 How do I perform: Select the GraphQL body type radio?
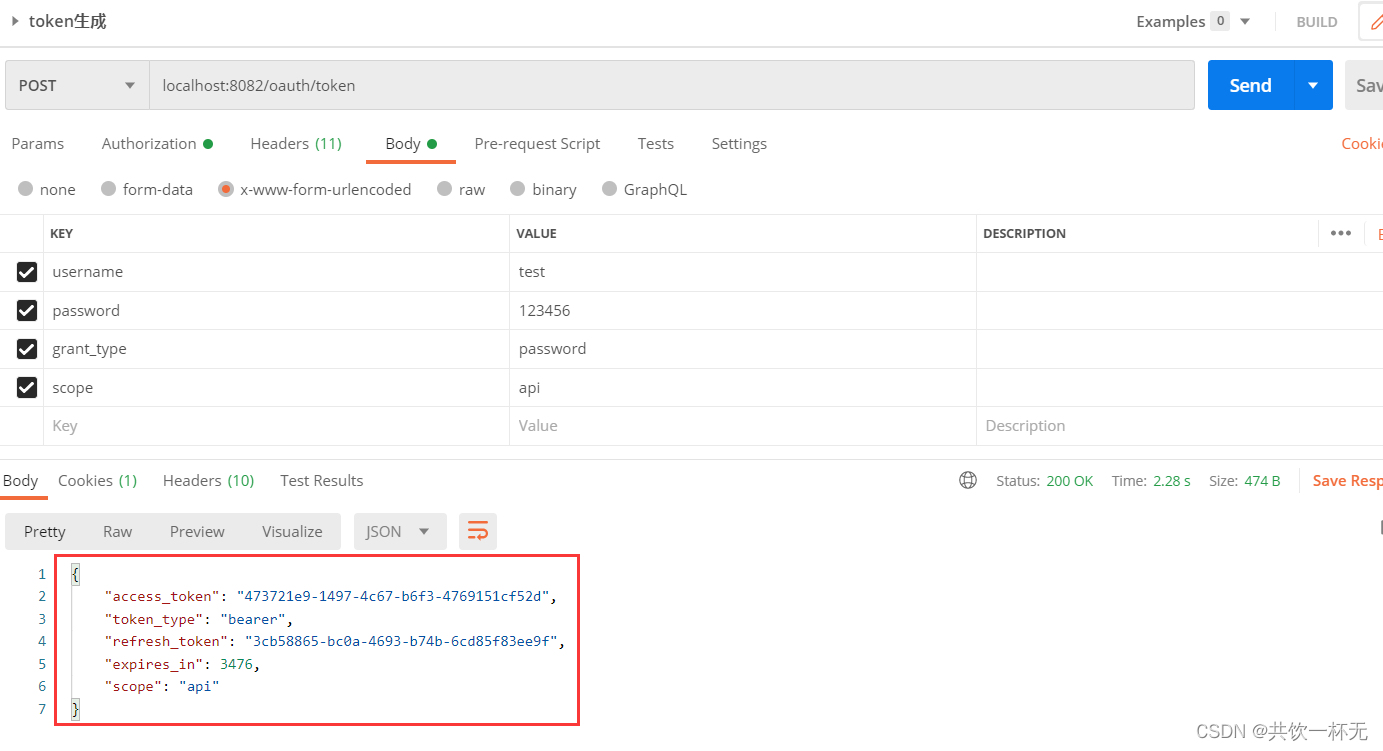tap(610, 189)
